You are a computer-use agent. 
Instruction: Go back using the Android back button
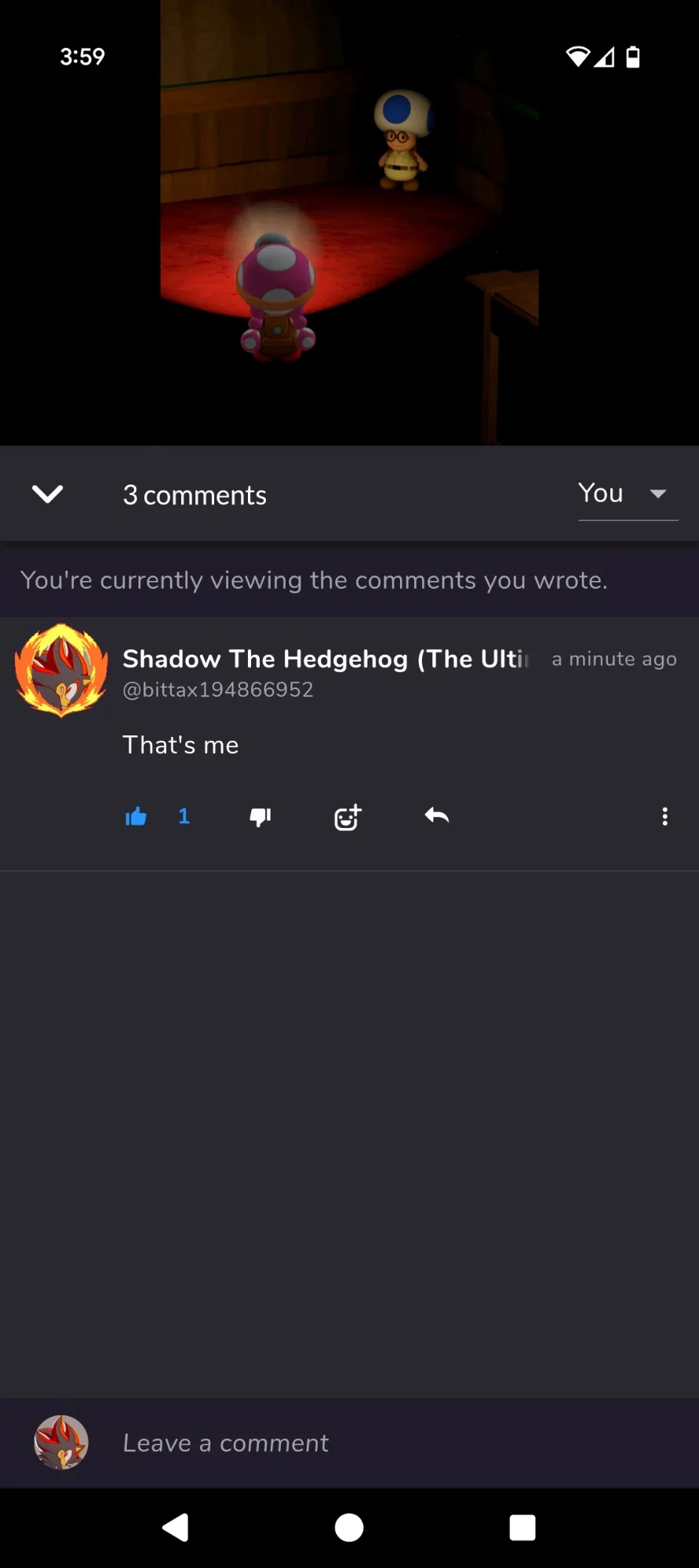tap(176, 1527)
